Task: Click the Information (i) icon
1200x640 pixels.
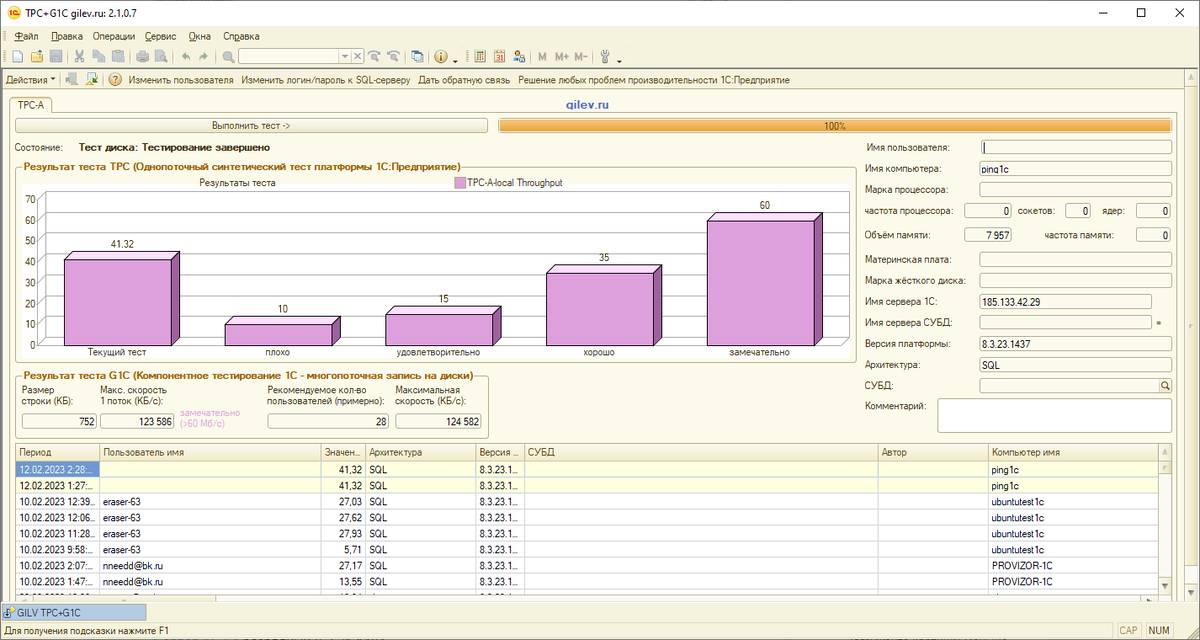Action: (x=441, y=57)
